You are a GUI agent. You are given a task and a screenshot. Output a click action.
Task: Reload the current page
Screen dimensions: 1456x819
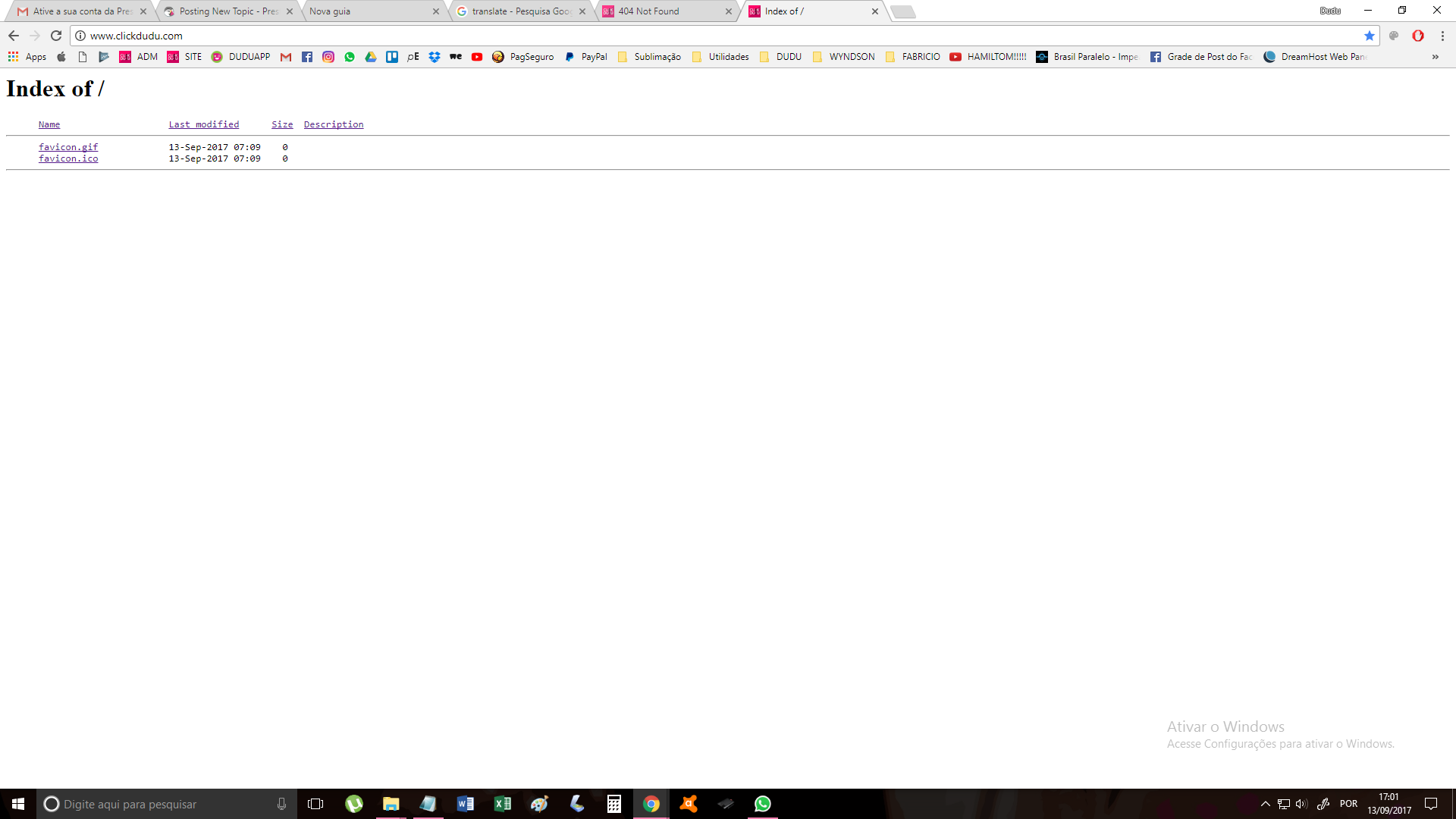point(56,36)
